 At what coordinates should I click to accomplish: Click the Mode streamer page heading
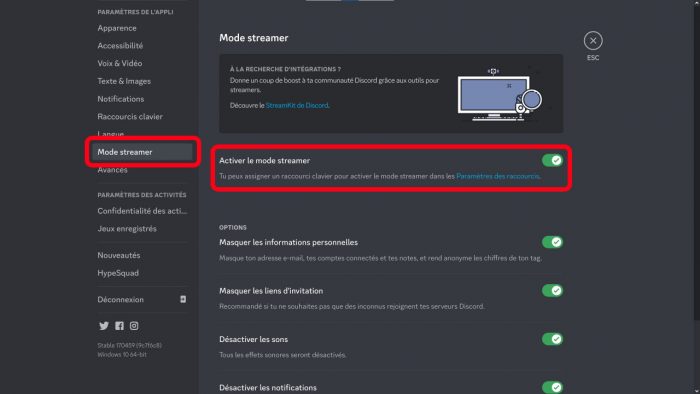point(254,38)
